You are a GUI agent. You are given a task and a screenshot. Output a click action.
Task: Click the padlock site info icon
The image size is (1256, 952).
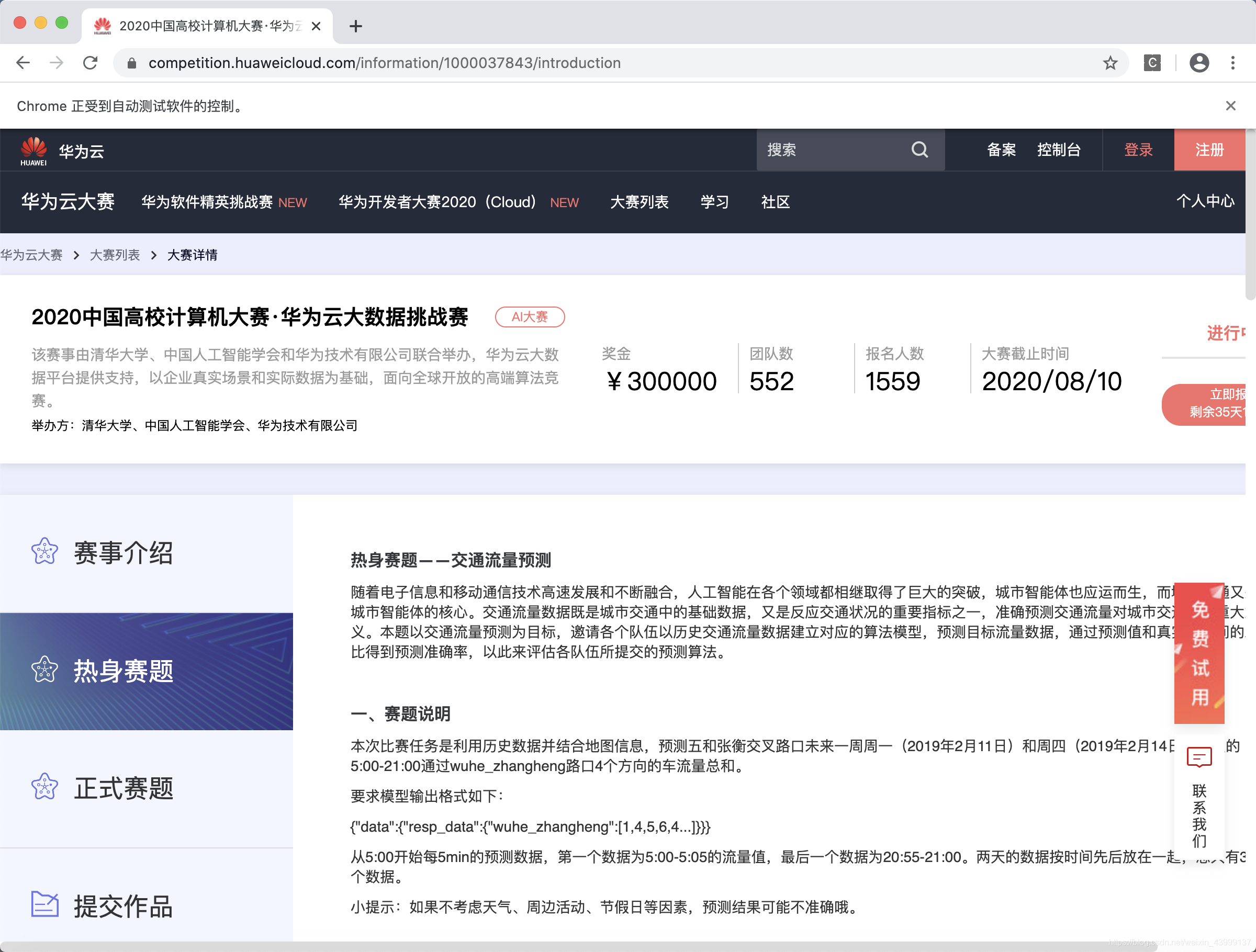(132, 63)
